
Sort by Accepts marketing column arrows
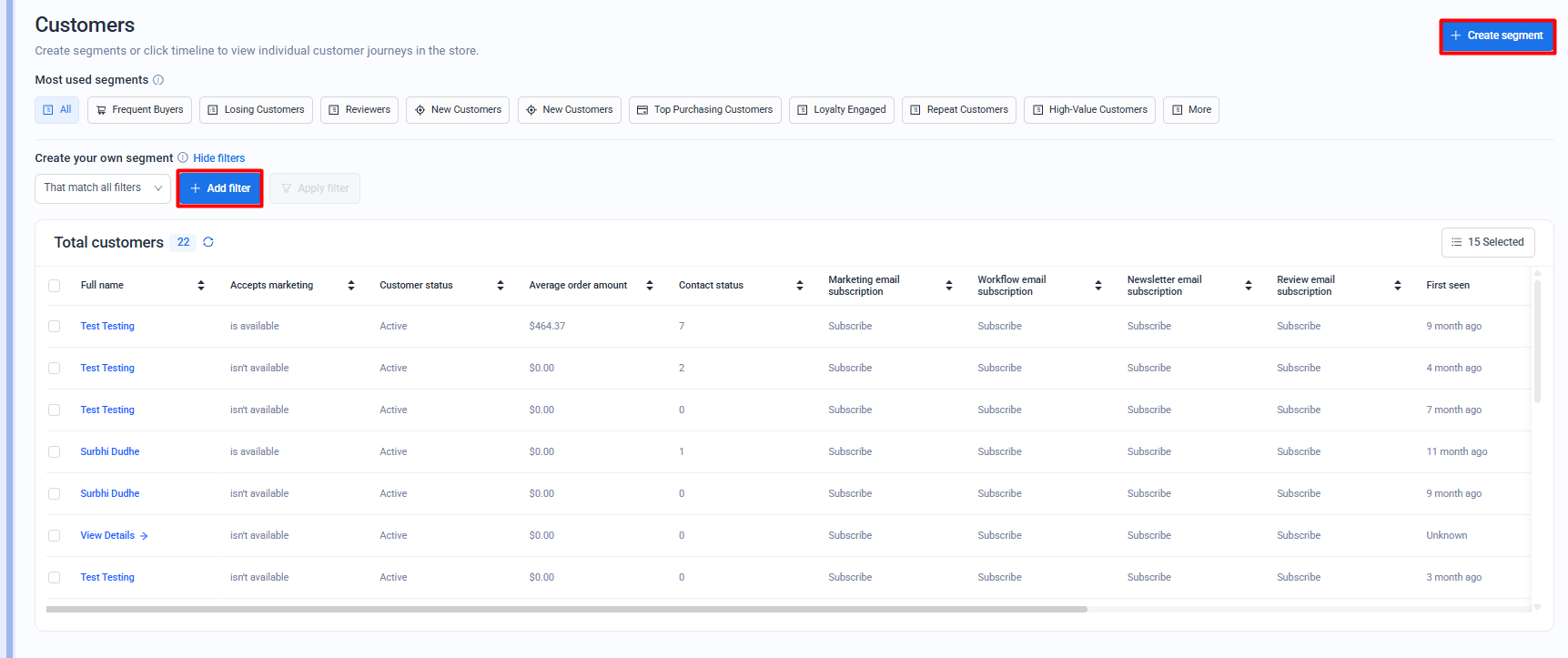click(351, 286)
